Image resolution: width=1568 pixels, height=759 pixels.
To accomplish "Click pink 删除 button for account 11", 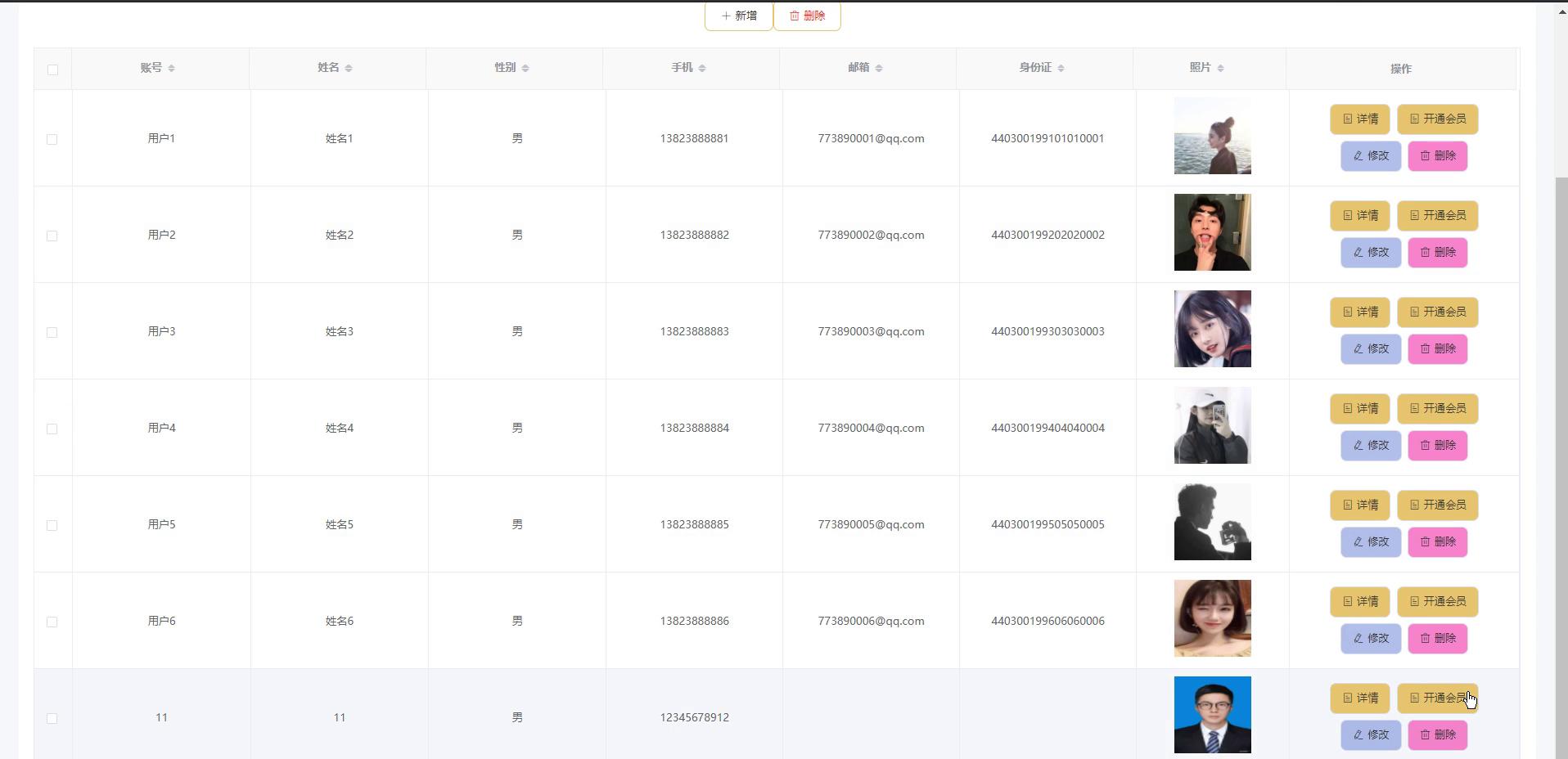I will pyautogui.click(x=1437, y=735).
